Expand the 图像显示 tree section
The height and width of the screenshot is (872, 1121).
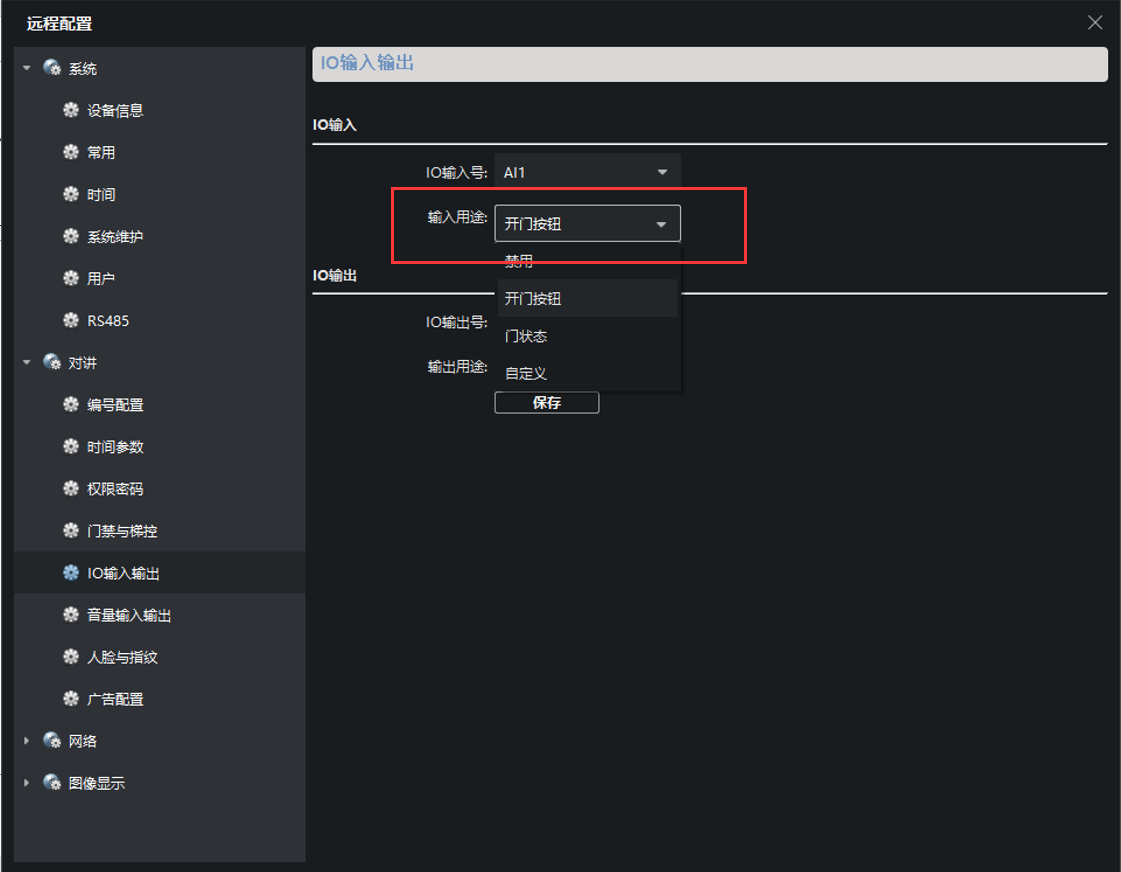pos(27,783)
